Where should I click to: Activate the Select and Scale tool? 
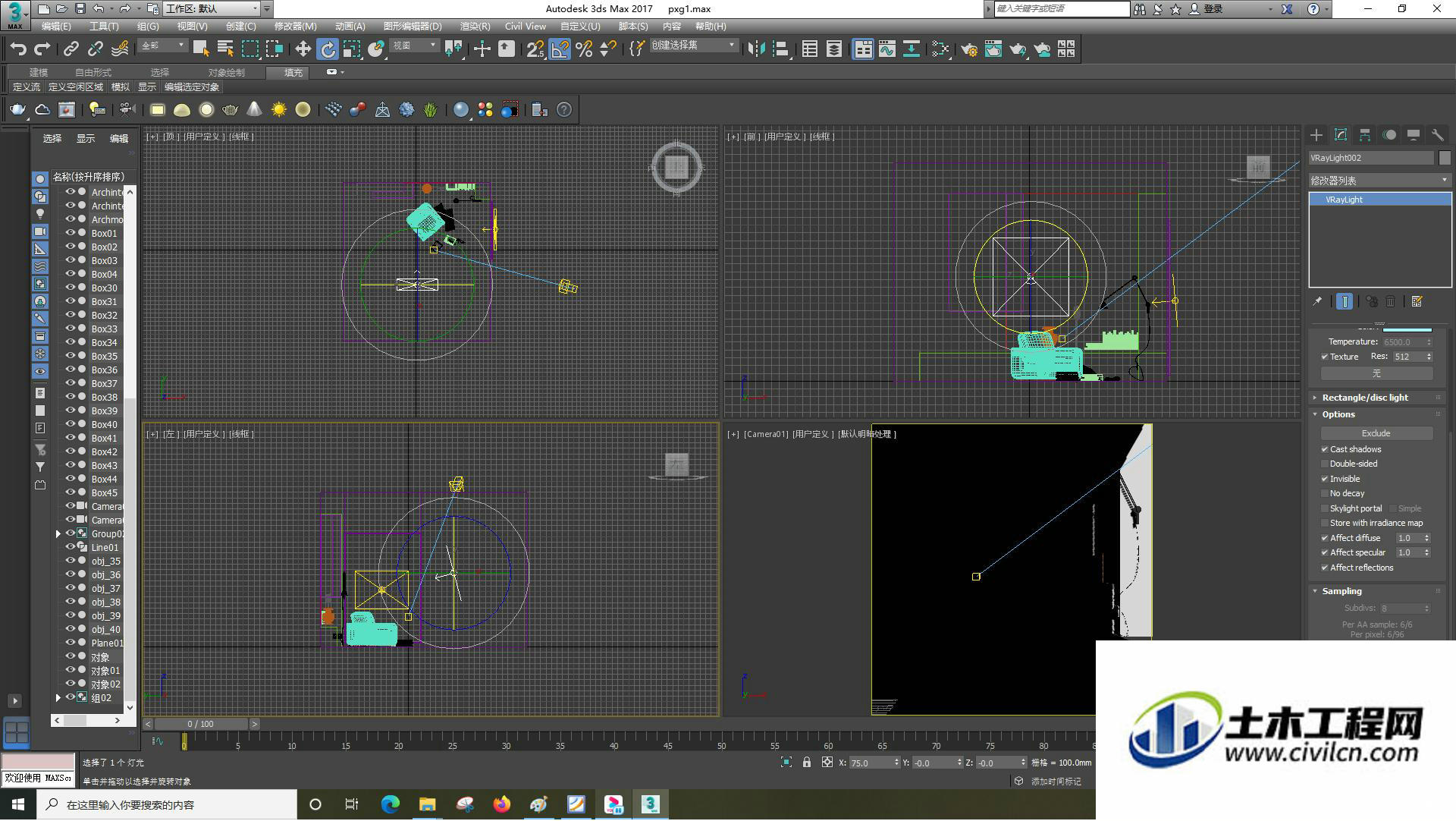(x=352, y=49)
